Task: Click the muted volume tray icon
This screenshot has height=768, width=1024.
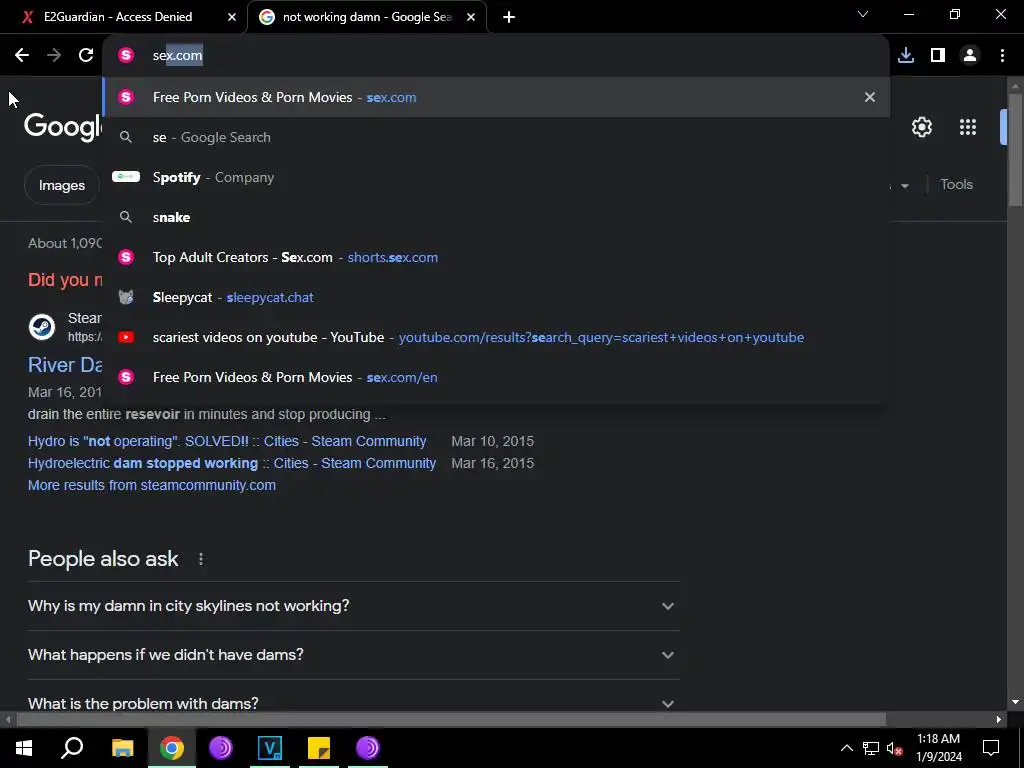Action: coord(895,748)
